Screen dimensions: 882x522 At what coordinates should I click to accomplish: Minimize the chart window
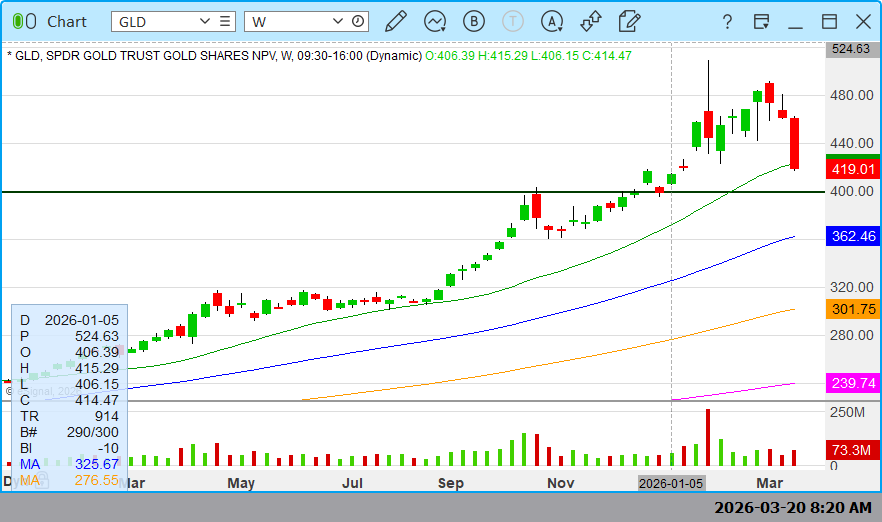tap(795, 26)
